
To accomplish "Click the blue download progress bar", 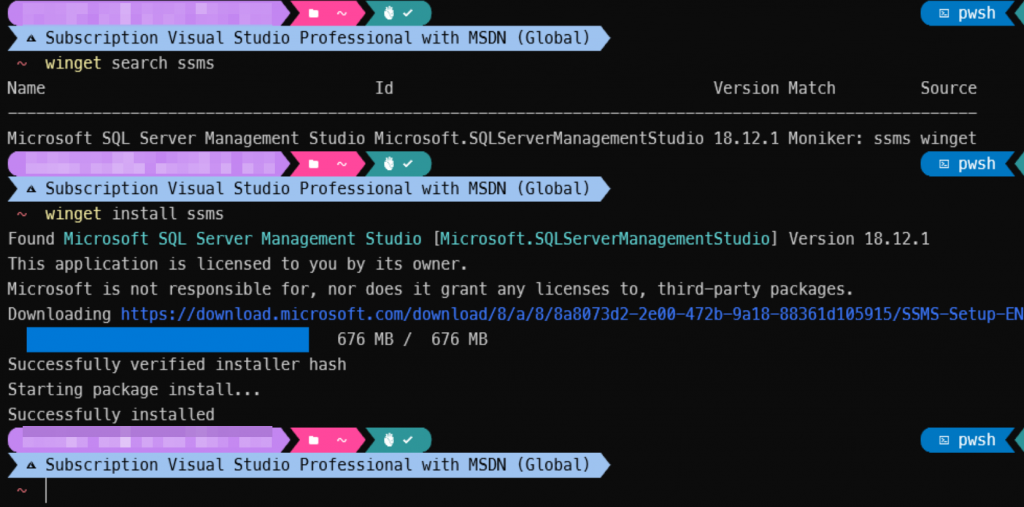I will 168,340.
